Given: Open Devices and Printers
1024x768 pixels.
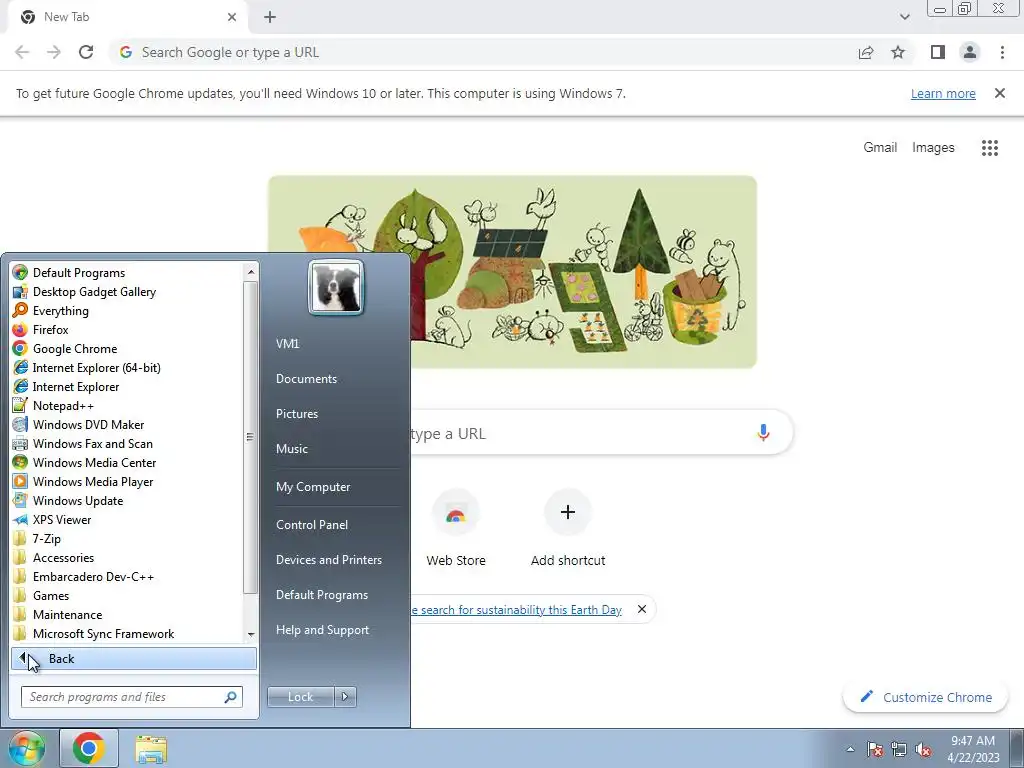Looking at the screenshot, I should click(328, 560).
